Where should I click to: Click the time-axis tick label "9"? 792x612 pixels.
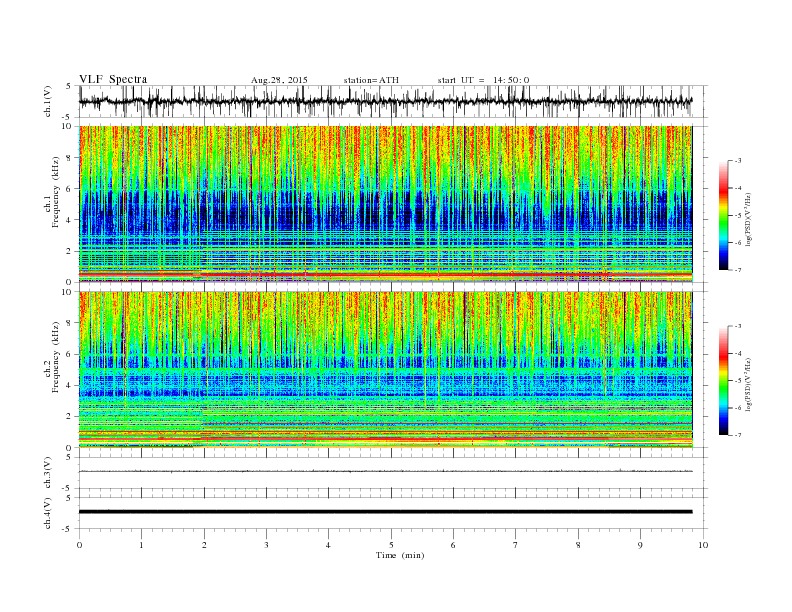coord(640,545)
